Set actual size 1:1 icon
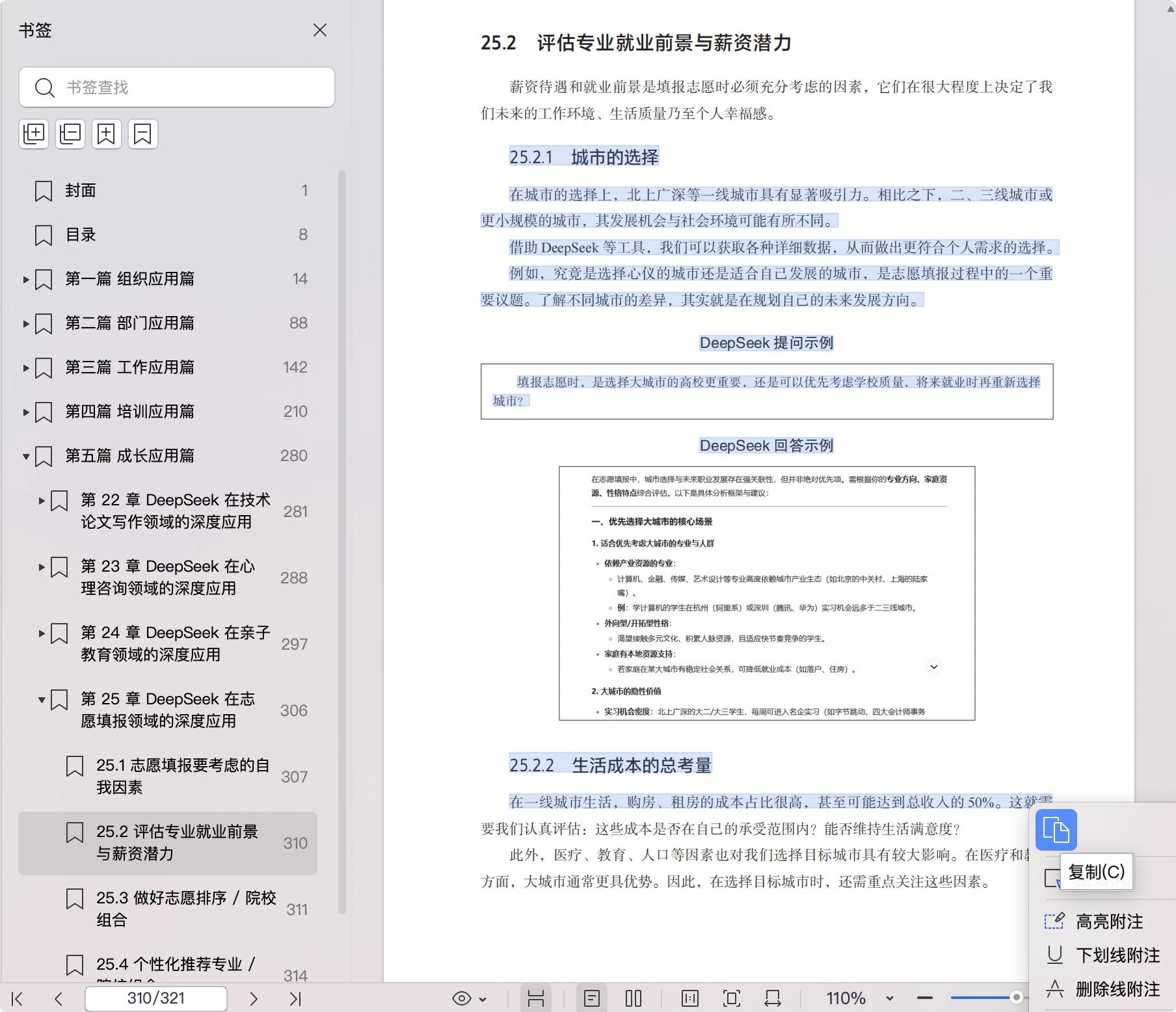Image resolution: width=1176 pixels, height=1012 pixels. (690, 998)
